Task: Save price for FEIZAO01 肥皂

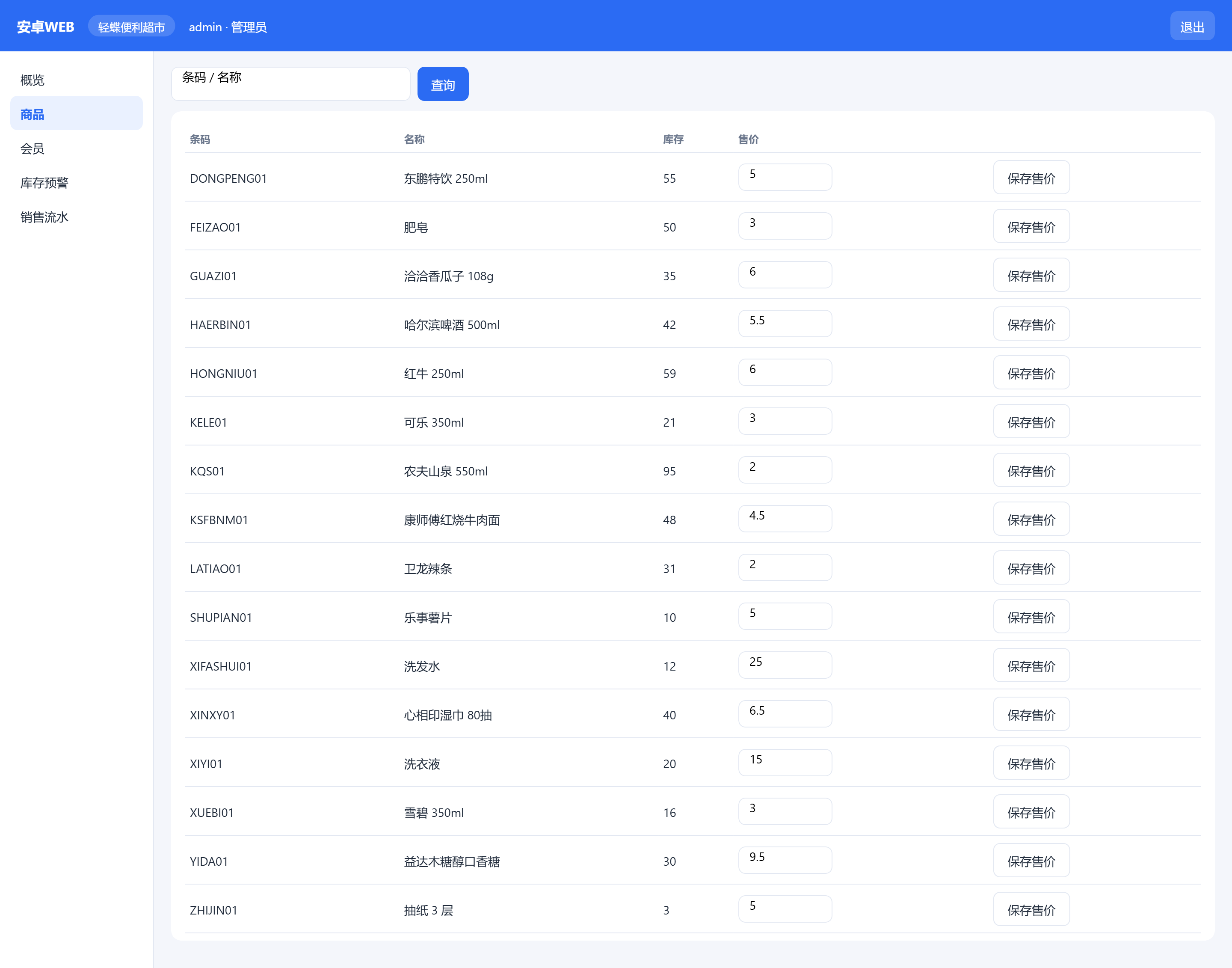Action: [x=1031, y=227]
